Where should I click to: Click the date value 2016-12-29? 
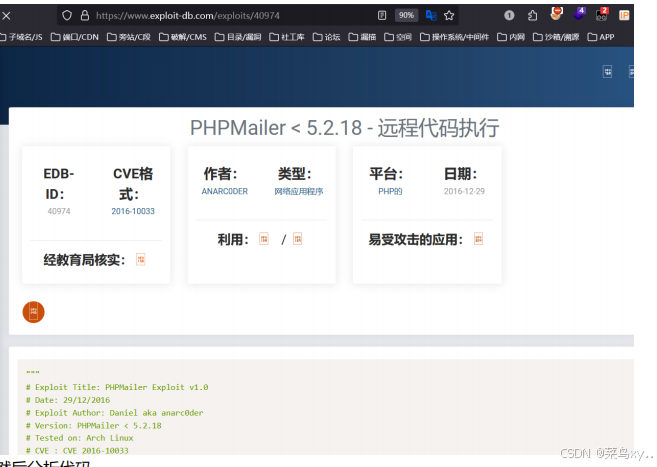click(x=464, y=191)
